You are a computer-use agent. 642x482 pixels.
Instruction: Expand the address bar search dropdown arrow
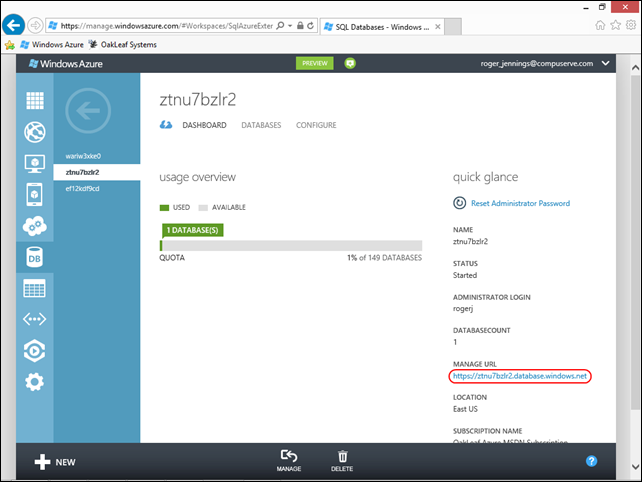290,26
